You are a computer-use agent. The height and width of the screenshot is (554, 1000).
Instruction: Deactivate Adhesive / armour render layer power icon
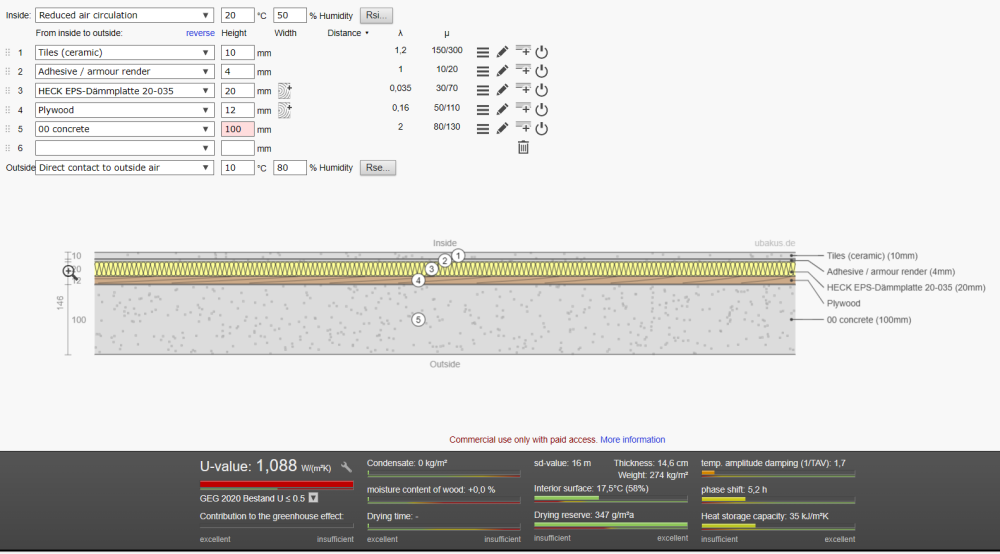click(541, 71)
